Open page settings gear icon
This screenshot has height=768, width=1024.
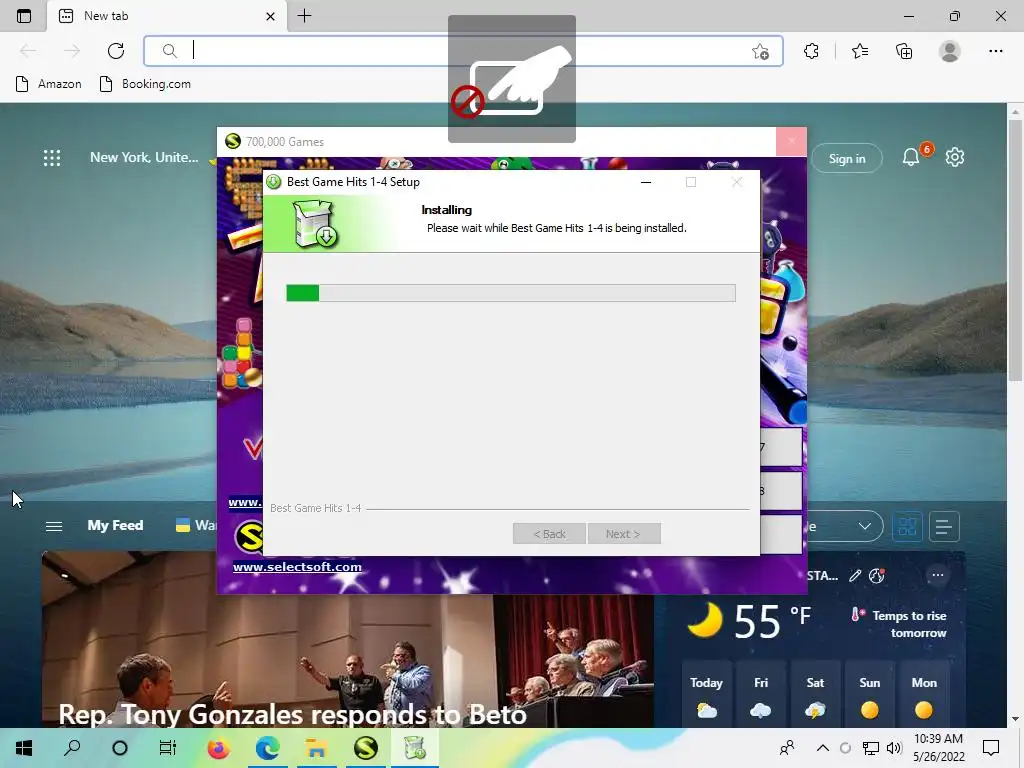pyautogui.click(x=955, y=157)
